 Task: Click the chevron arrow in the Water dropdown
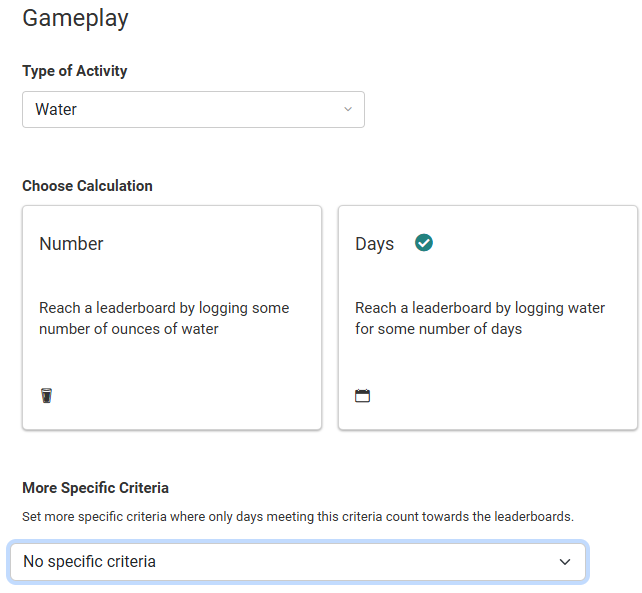348,109
